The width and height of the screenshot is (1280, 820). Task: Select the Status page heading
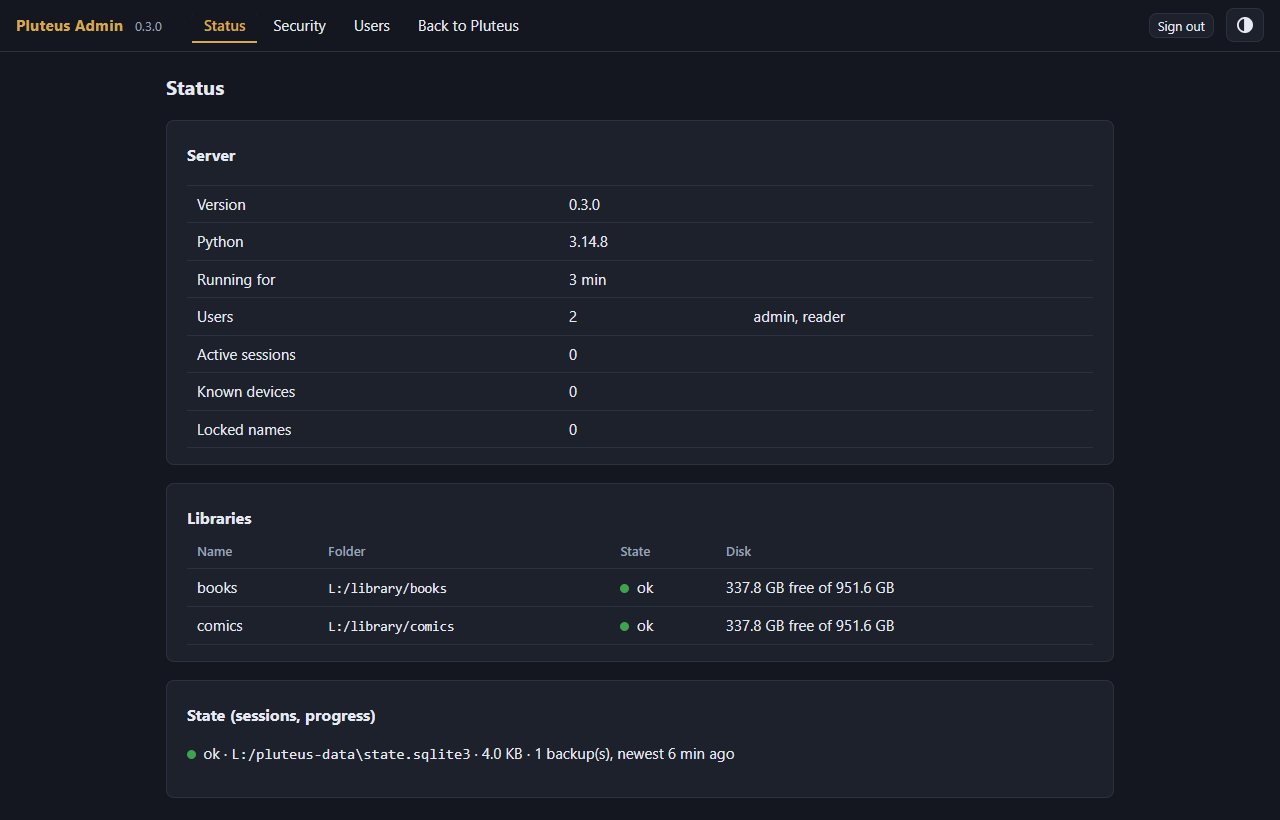[x=195, y=88]
